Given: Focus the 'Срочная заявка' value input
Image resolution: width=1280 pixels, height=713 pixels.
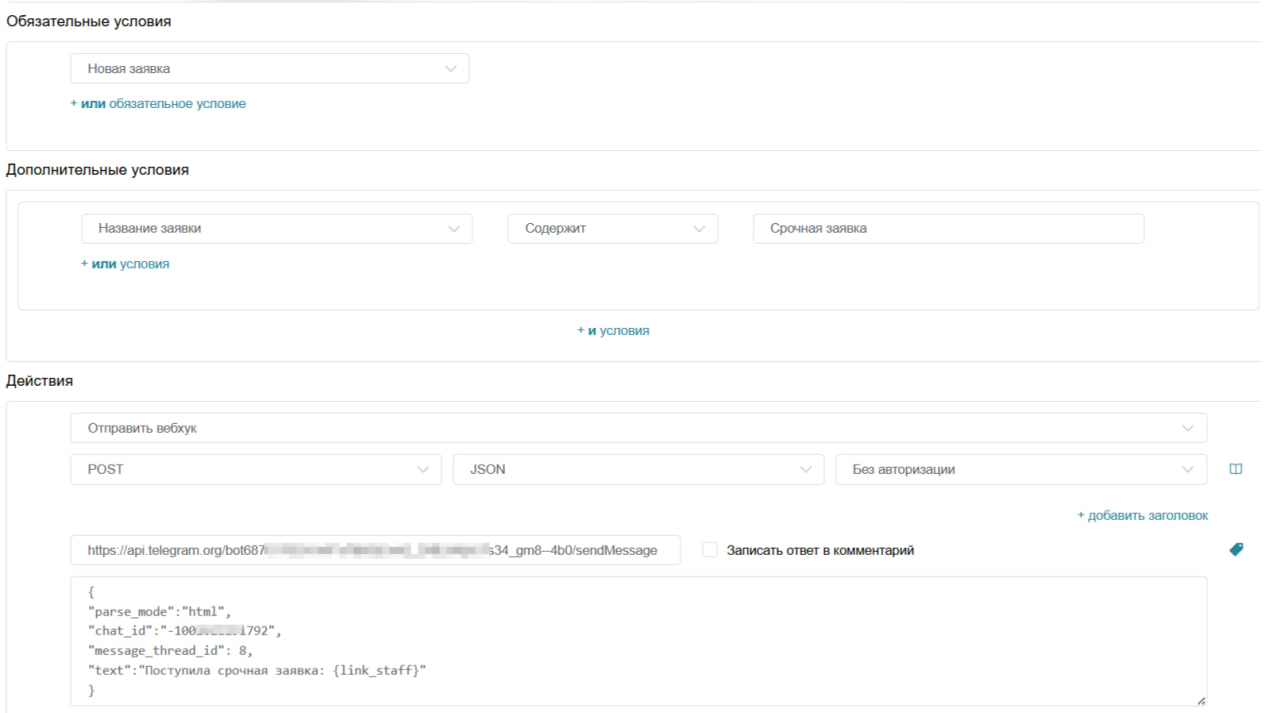Looking at the screenshot, I should (x=947, y=228).
